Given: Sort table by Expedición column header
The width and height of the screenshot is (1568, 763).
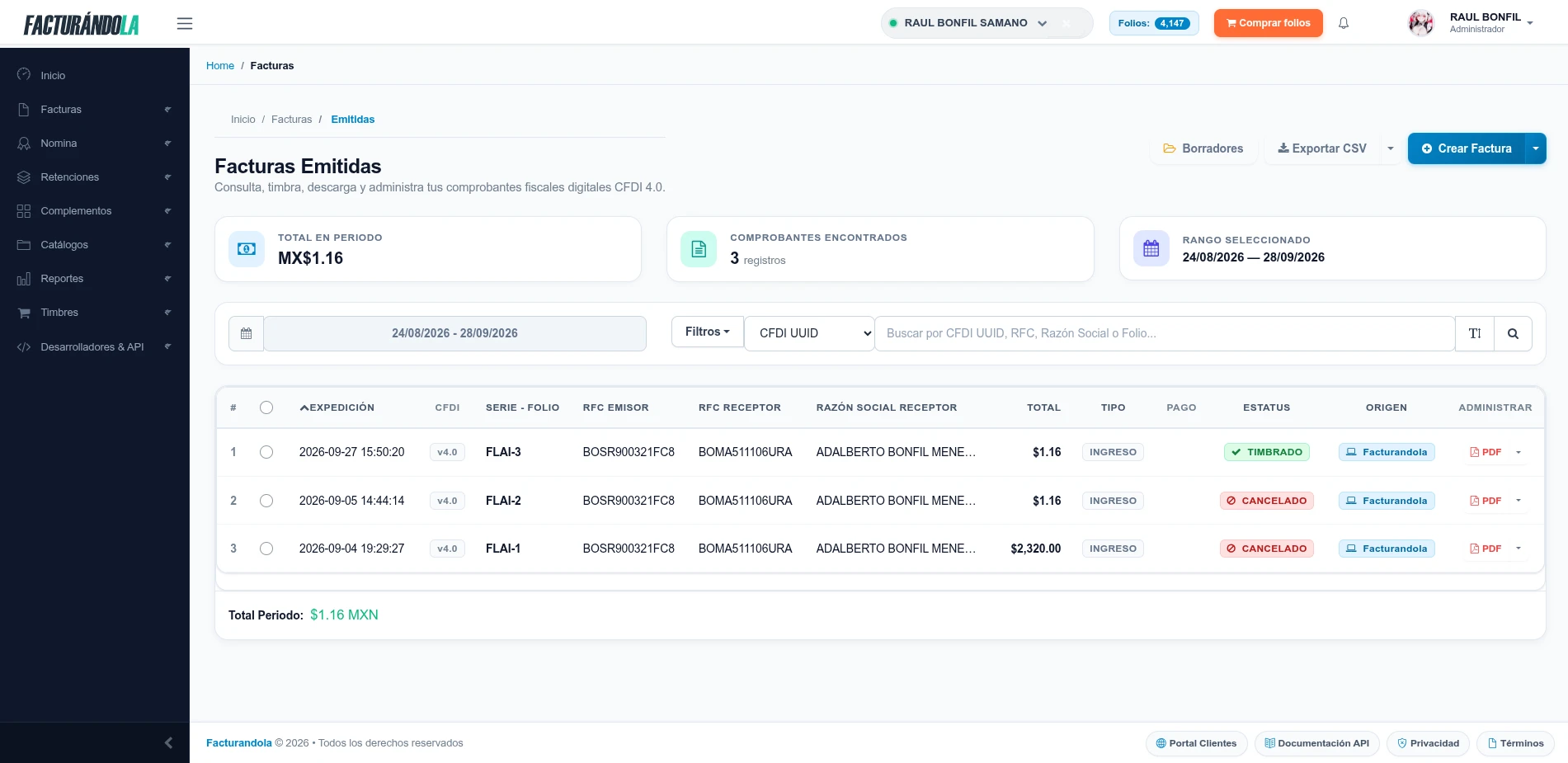Looking at the screenshot, I should click(337, 407).
